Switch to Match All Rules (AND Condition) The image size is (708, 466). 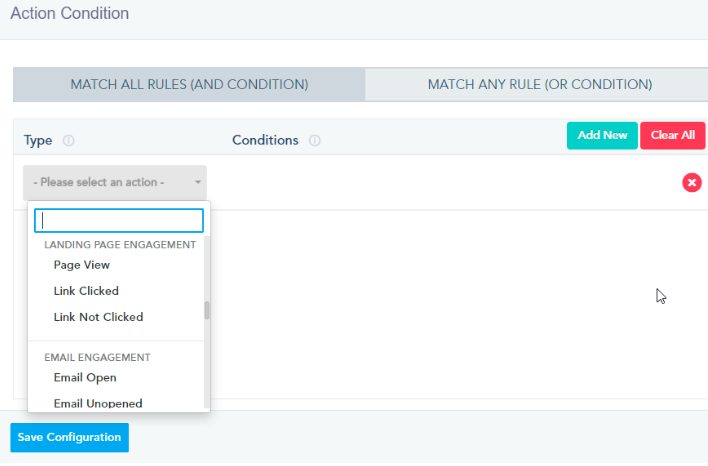pos(189,84)
